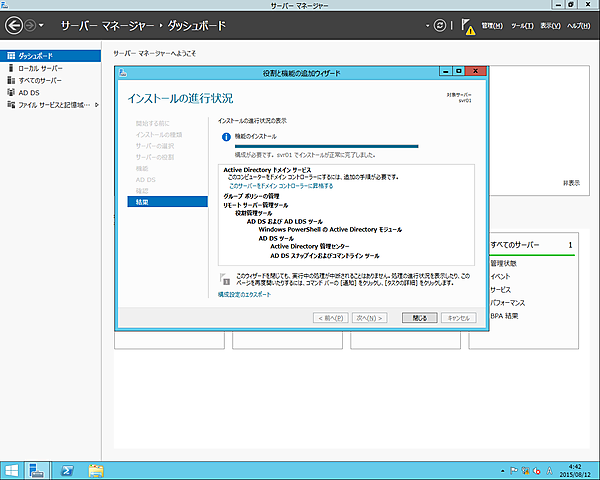Select ローカル サーバー in the sidebar

(40, 67)
